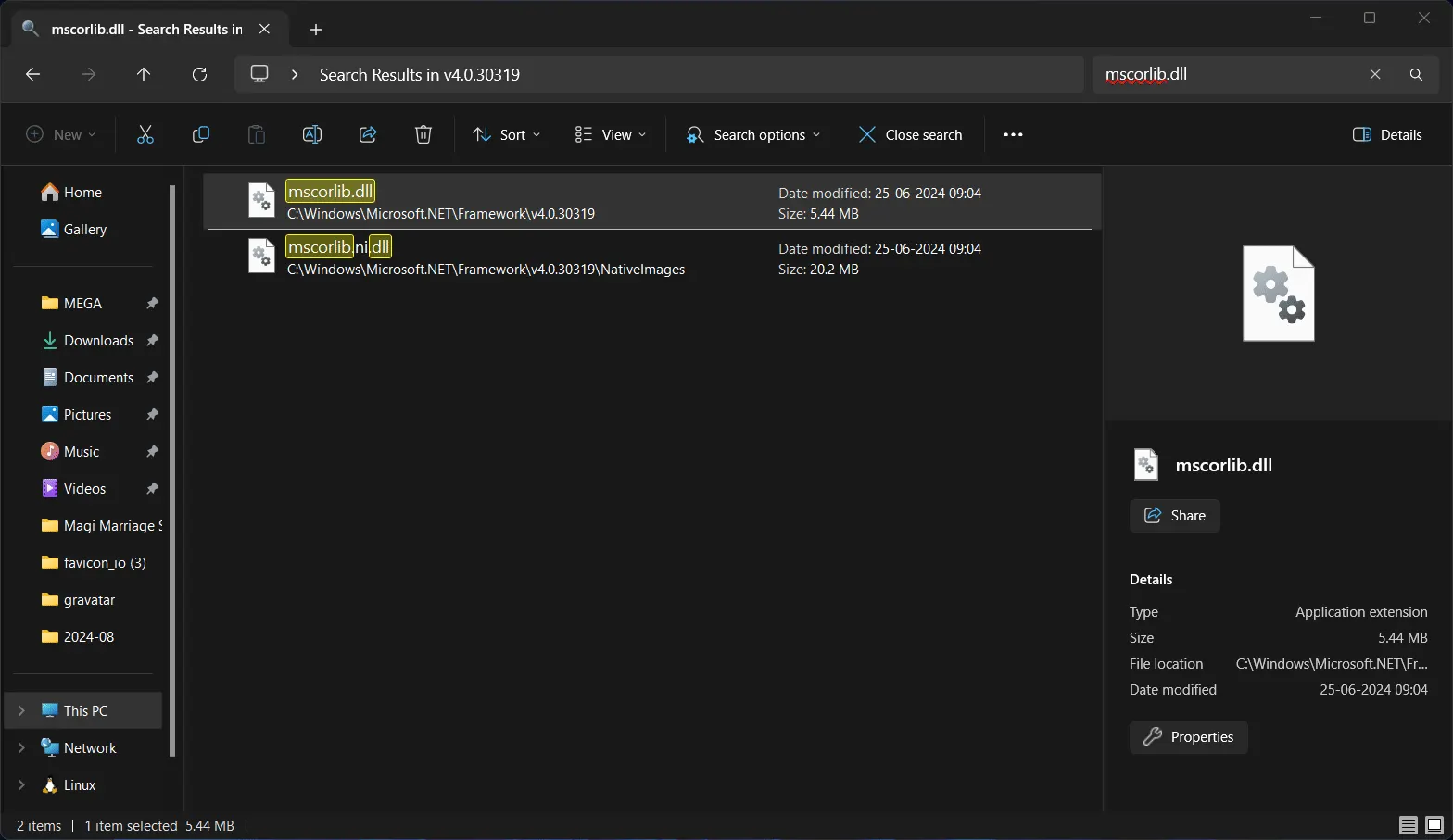The image size is (1453, 840).
Task: Open Gallery in the sidebar
Action: point(83,229)
